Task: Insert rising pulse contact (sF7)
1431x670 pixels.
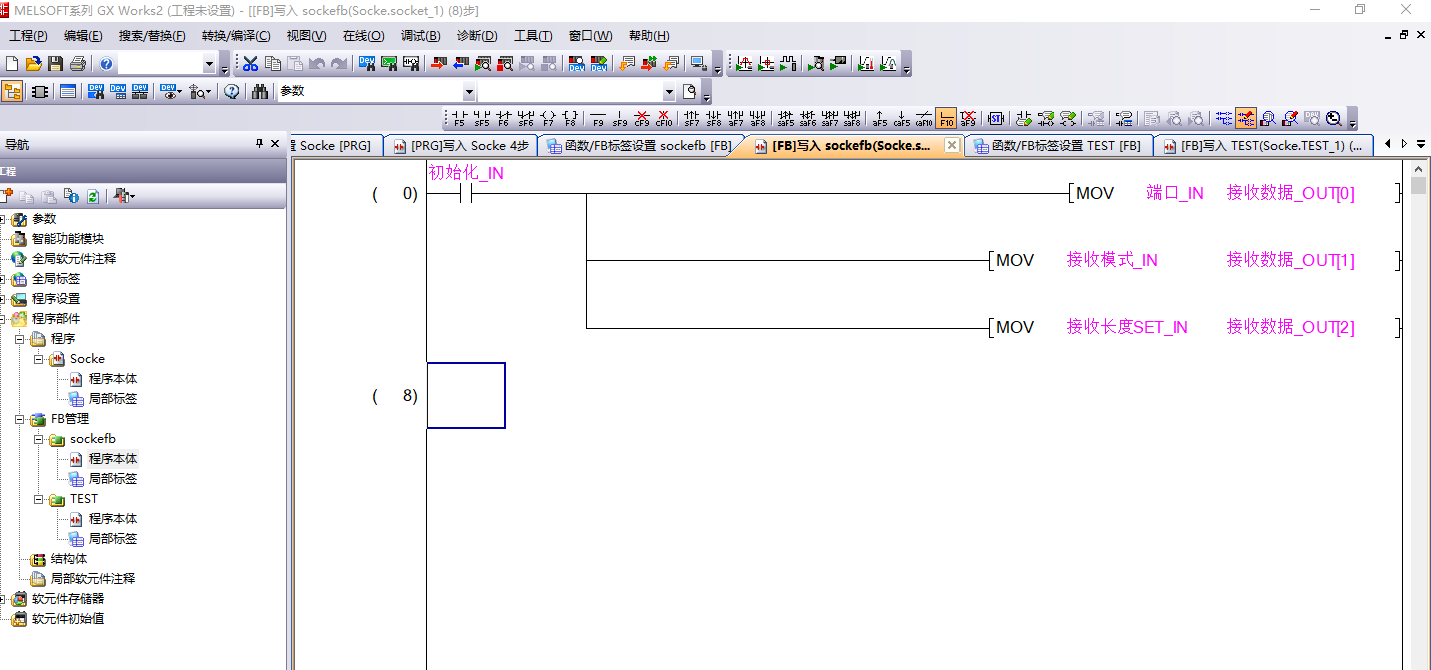Action: [692, 118]
